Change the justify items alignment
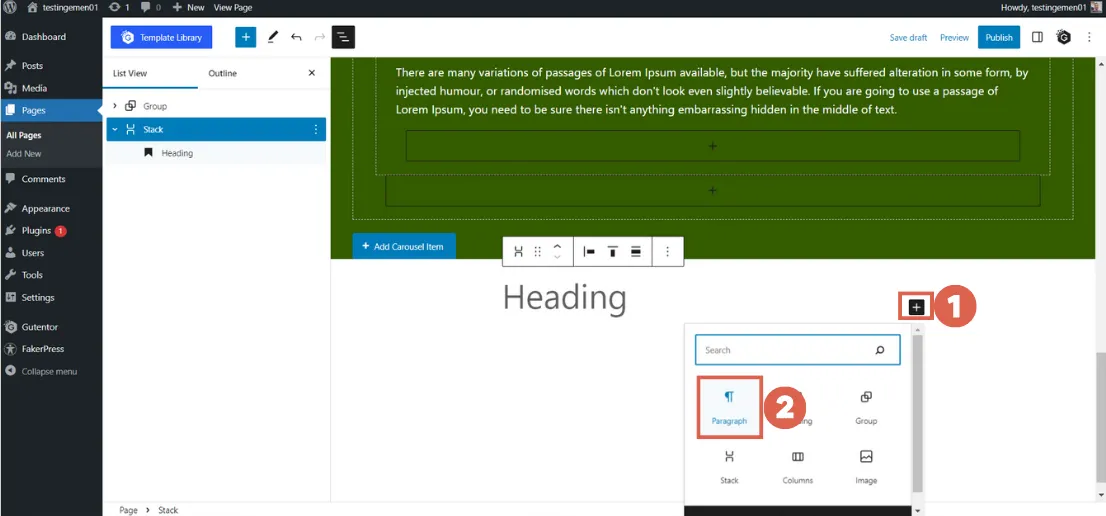 (589, 252)
